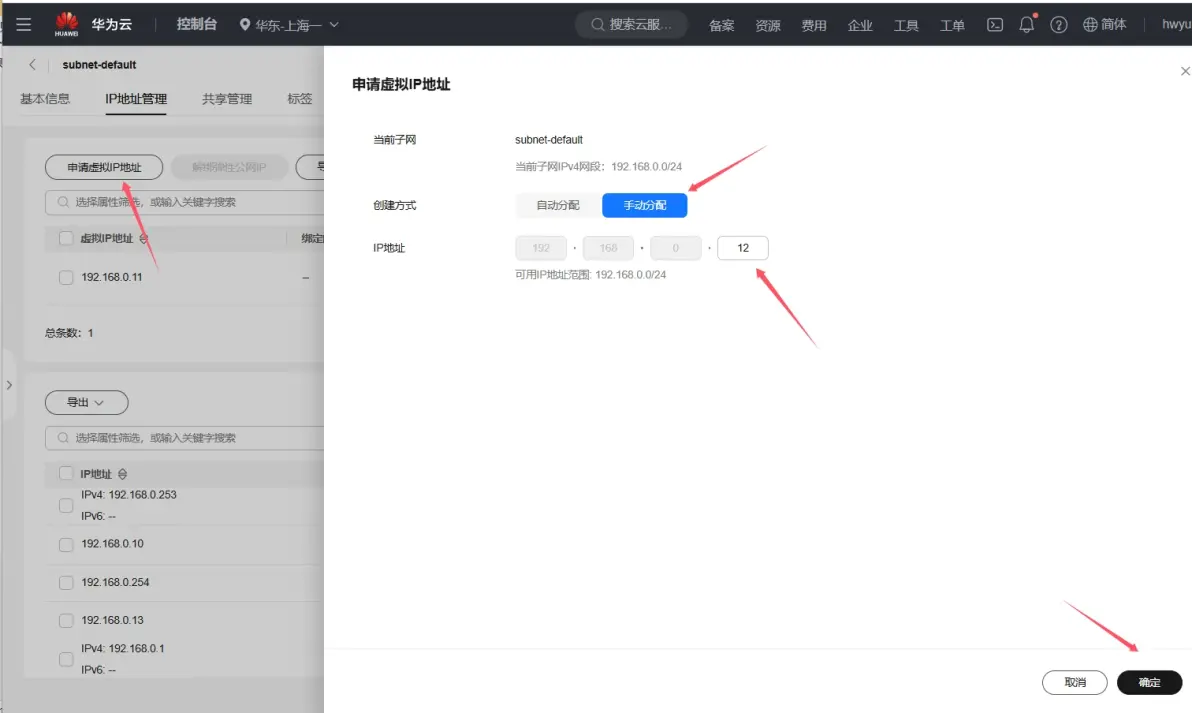
Task: Click the back arrow beside subnet-default
Action: click(x=32, y=65)
